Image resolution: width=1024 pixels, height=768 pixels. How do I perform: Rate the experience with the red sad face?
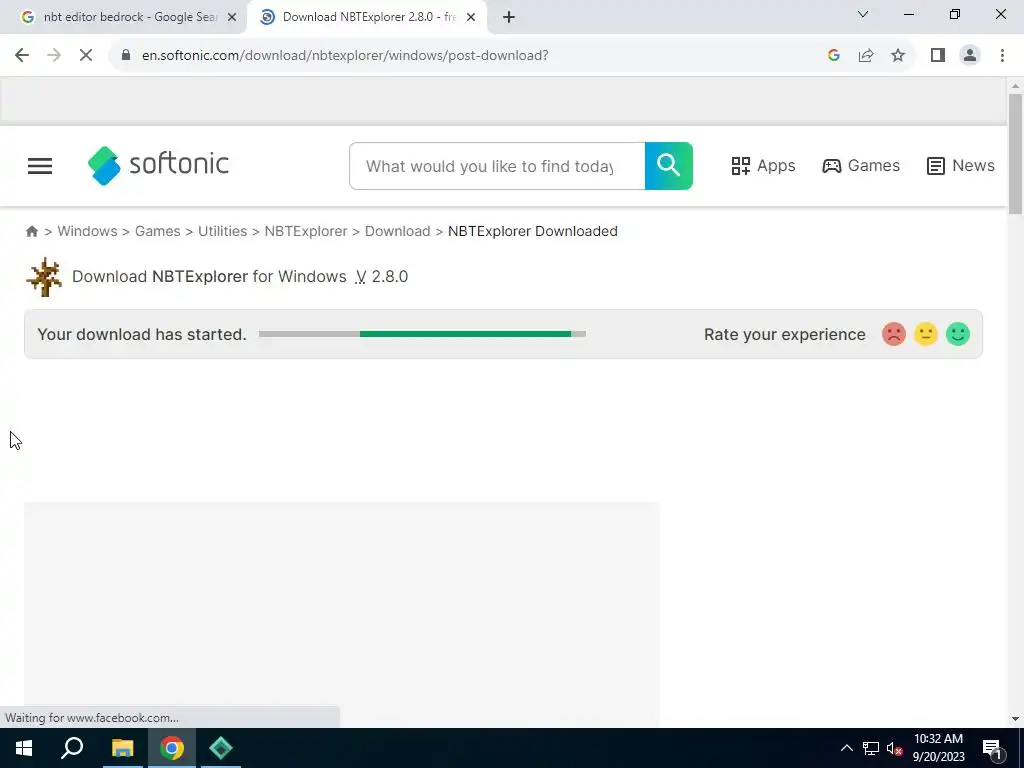[893, 334]
